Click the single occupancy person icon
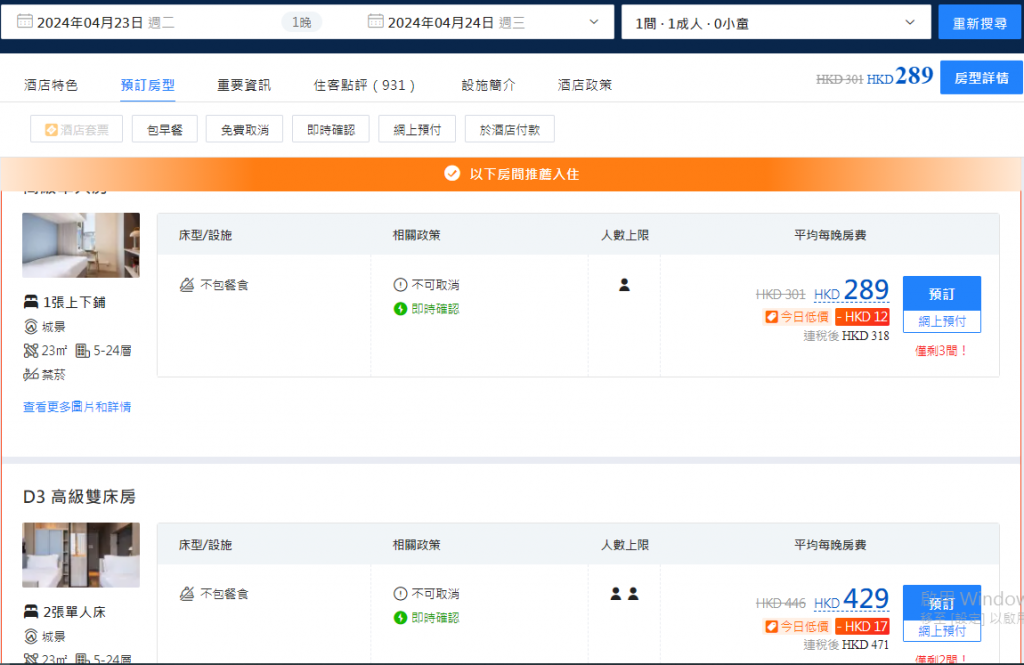This screenshot has height=665, width=1024. click(x=624, y=285)
